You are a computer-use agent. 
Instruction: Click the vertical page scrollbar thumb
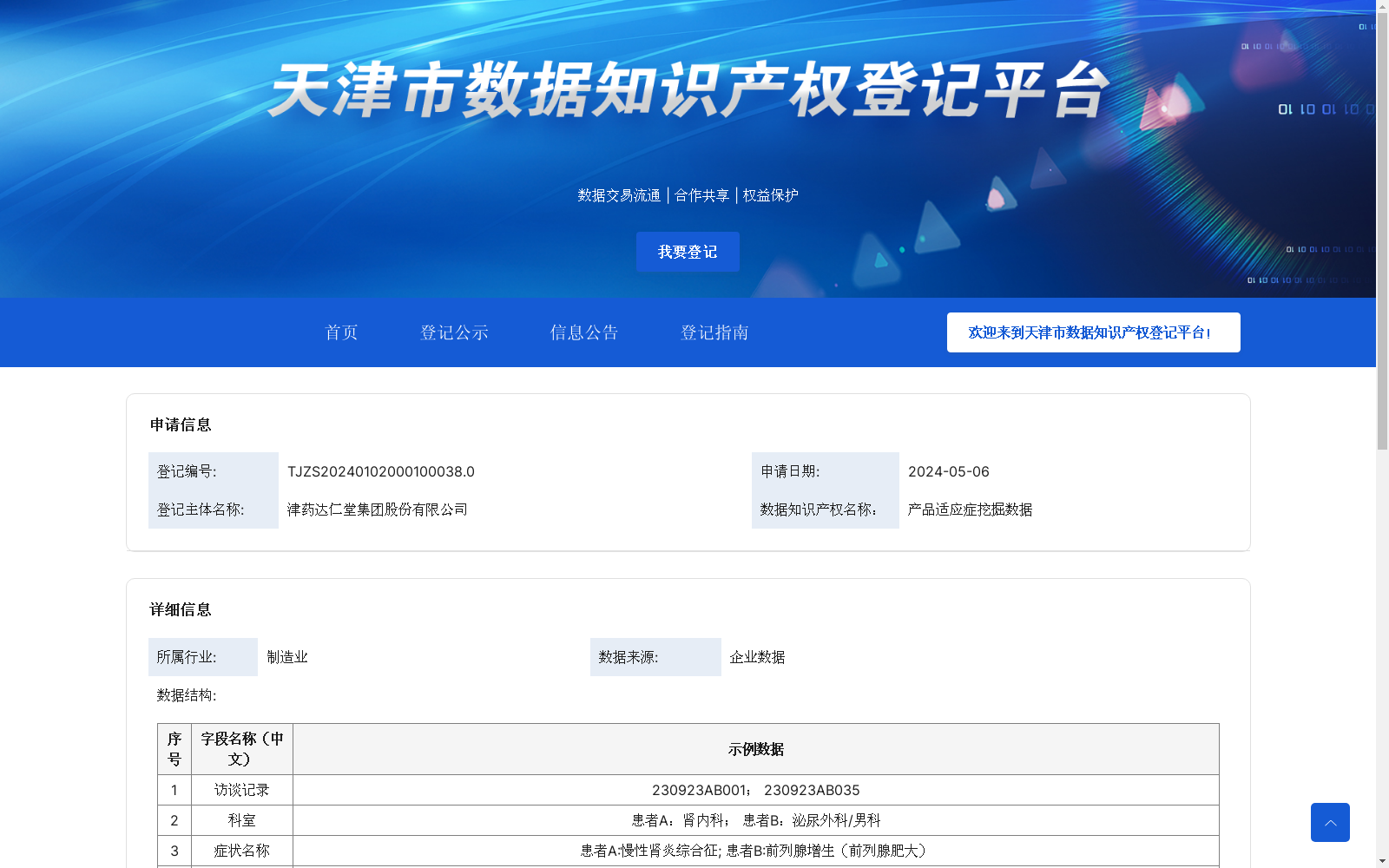click(x=1382, y=233)
